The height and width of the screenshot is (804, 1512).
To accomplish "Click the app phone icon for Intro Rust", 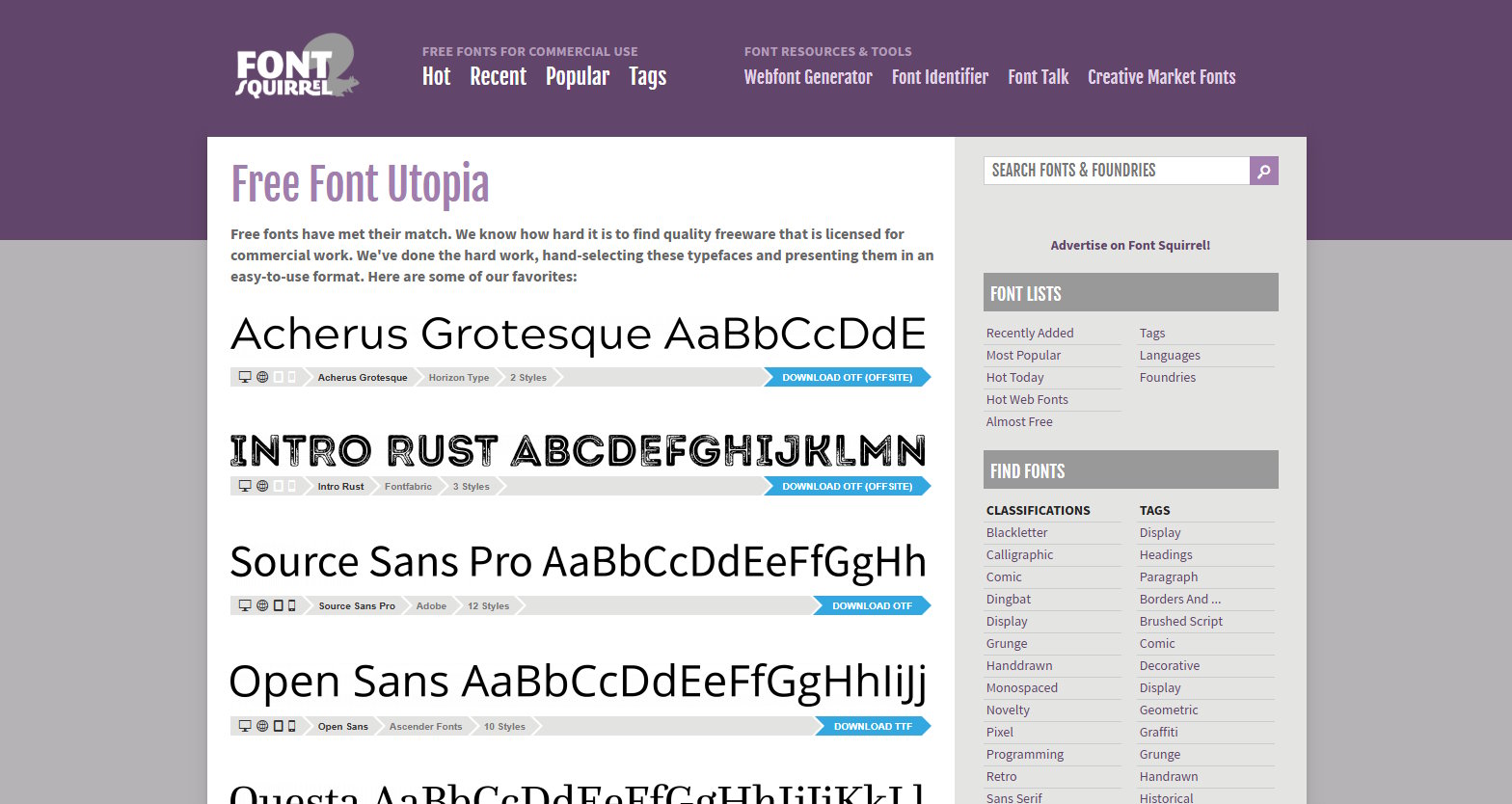I will coord(291,486).
